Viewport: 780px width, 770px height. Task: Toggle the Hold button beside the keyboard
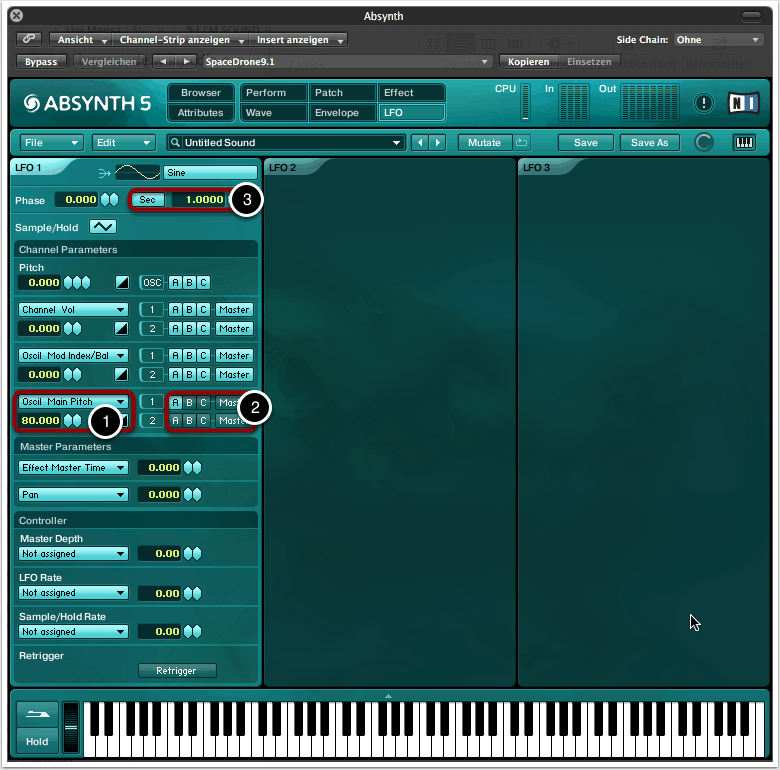tap(37, 741)
